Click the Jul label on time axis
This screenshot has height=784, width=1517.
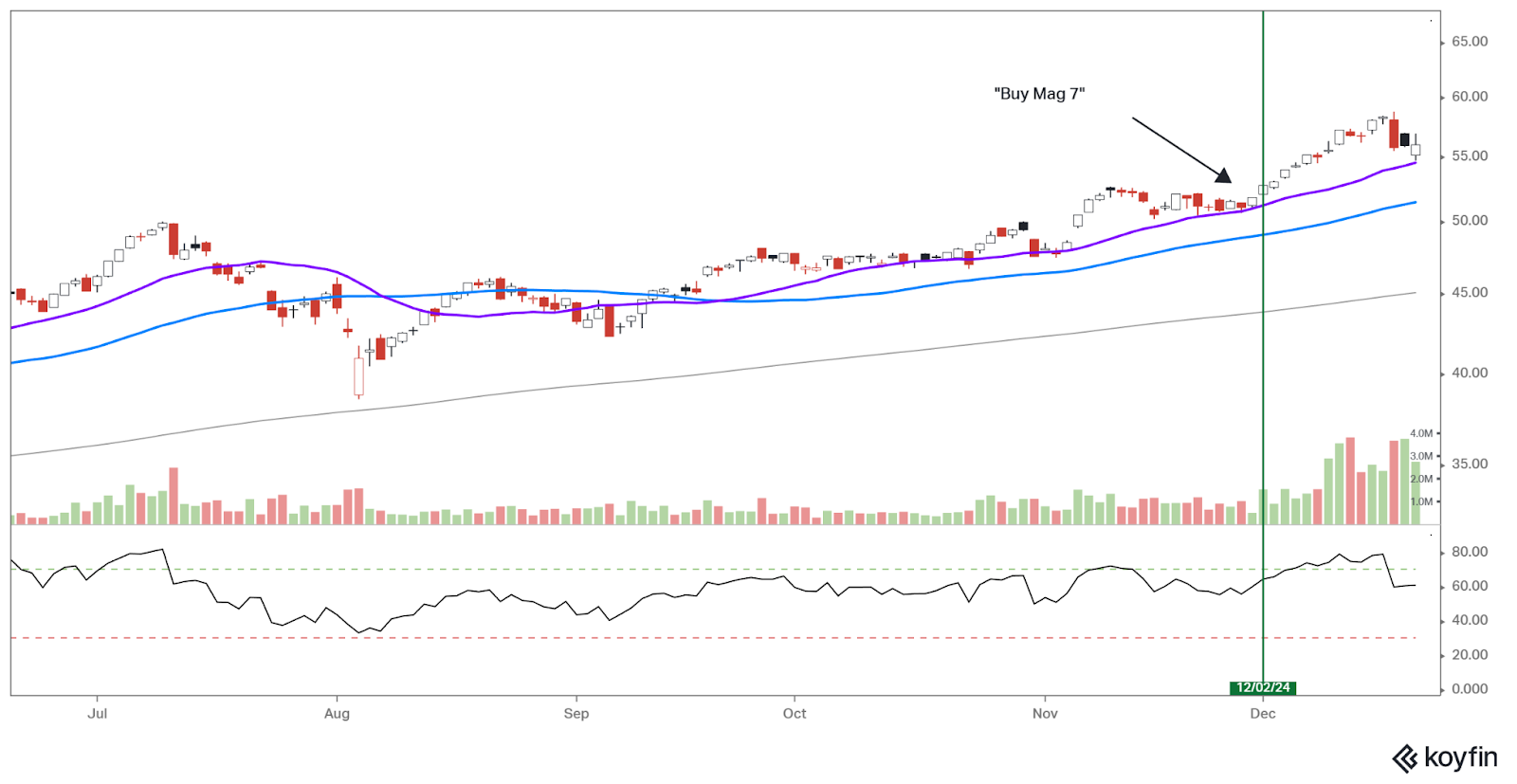click(98, 713)
